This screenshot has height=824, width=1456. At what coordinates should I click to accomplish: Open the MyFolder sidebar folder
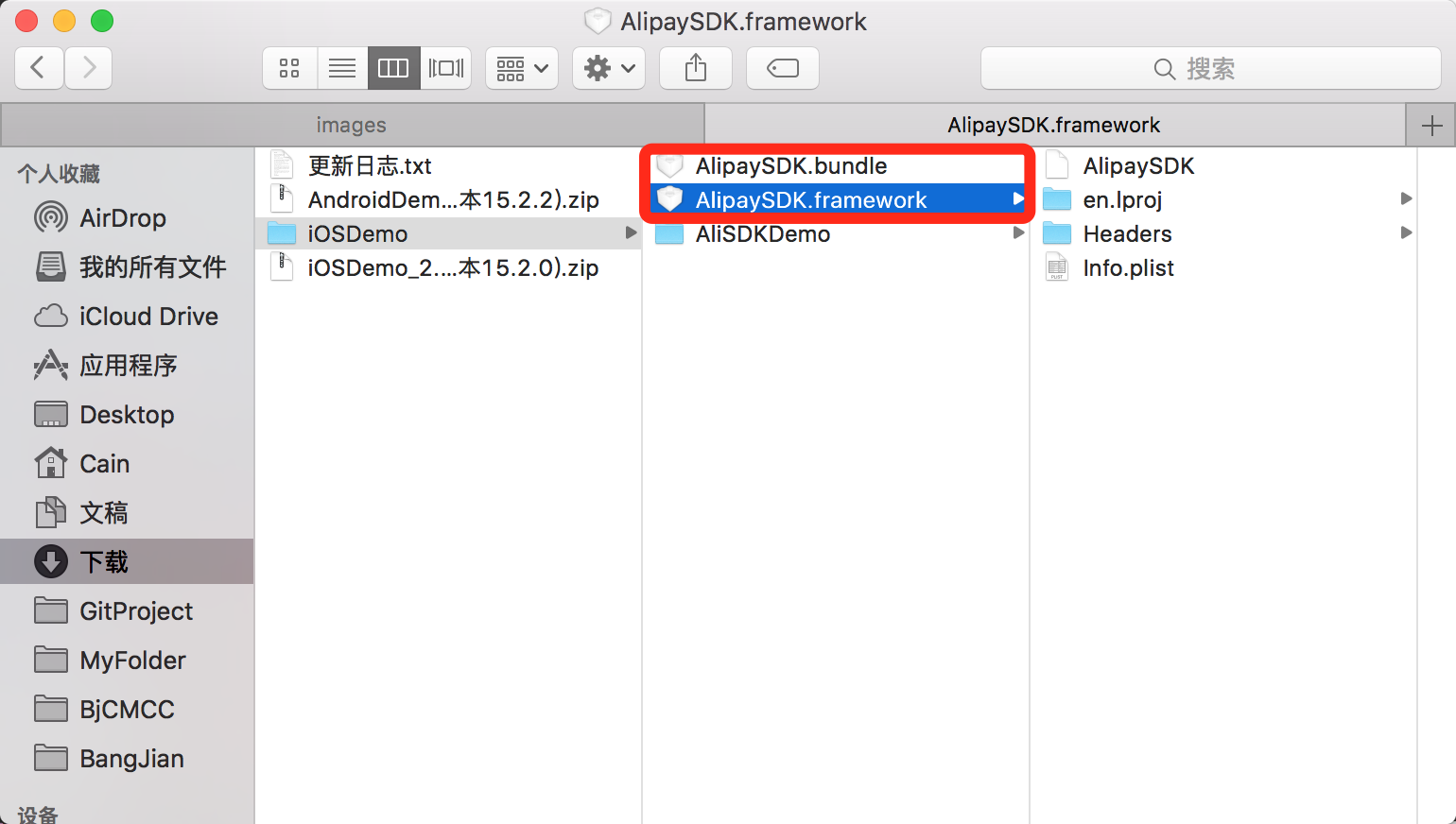pos(127,661)
